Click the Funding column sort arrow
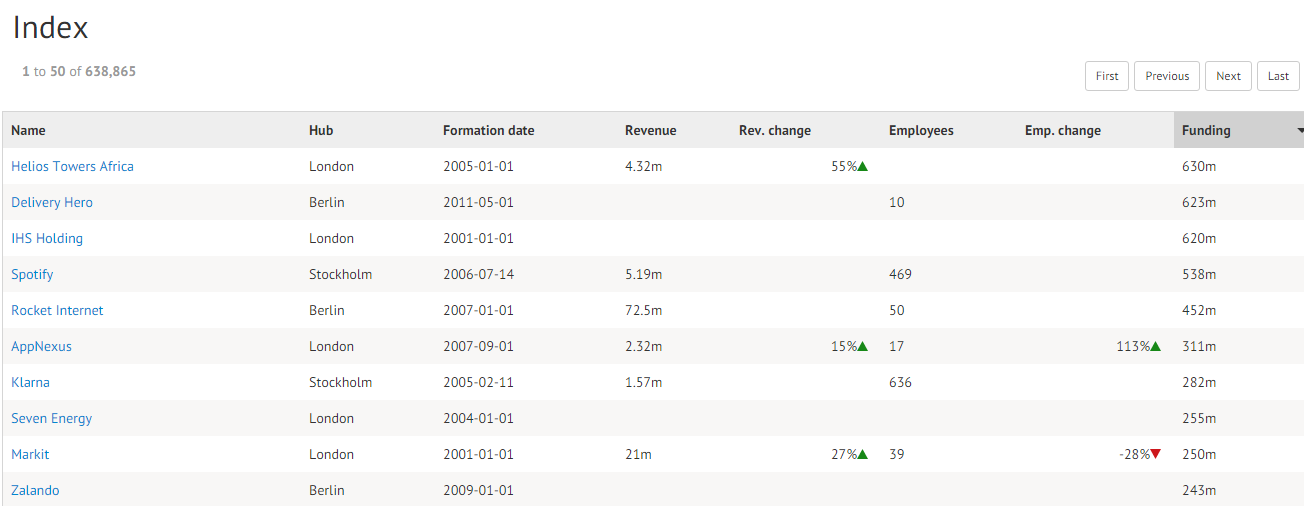 point(1300,131)
